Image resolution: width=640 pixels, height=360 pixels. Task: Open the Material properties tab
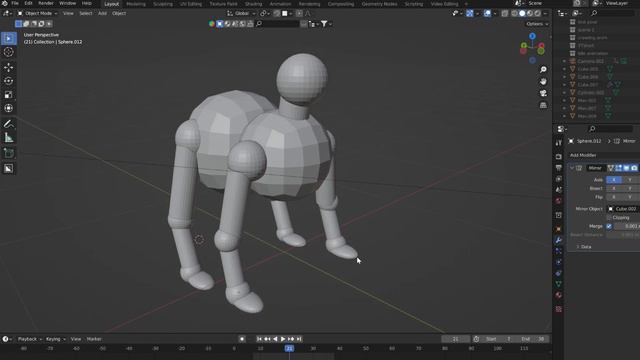point(559,295)
